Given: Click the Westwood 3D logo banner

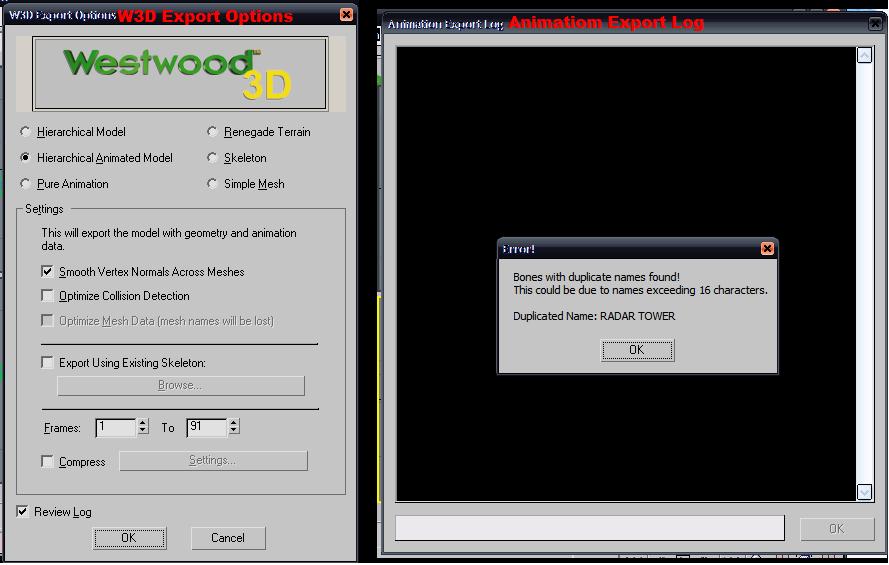Looking at the screenshot, I should [180, 74].
